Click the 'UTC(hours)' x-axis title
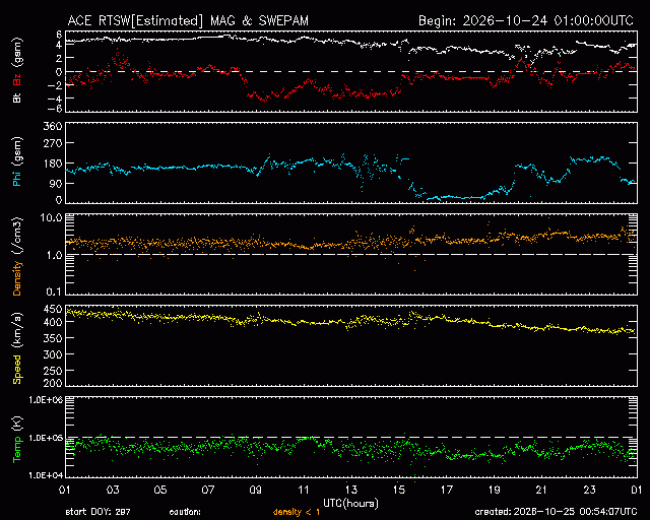Image resolution: width=650 pixels, height=520 pixels. pyautogui.click(x=351, y=503)
